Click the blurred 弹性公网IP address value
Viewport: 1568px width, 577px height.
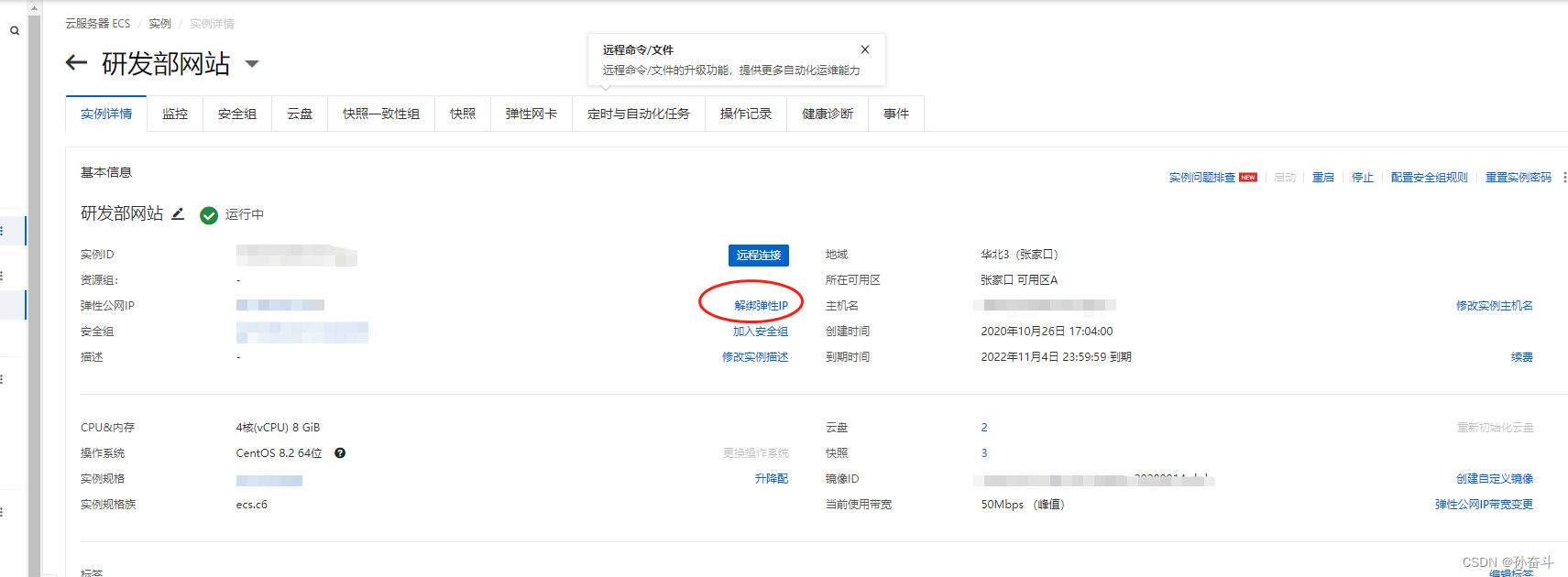pyautogui.click(x=280, y=305)
